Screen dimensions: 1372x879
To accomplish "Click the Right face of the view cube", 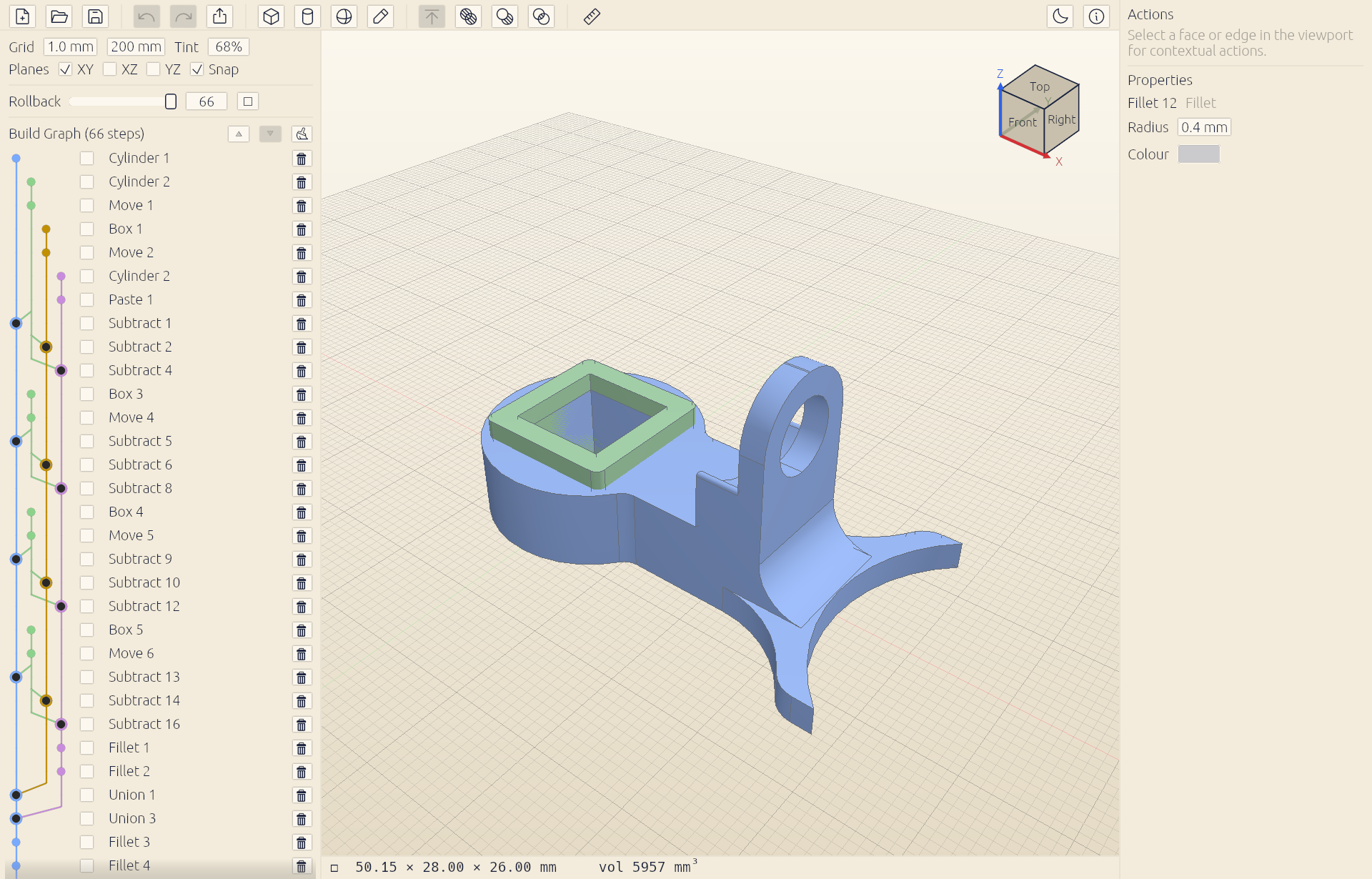I will click(x=1061, y=119).
